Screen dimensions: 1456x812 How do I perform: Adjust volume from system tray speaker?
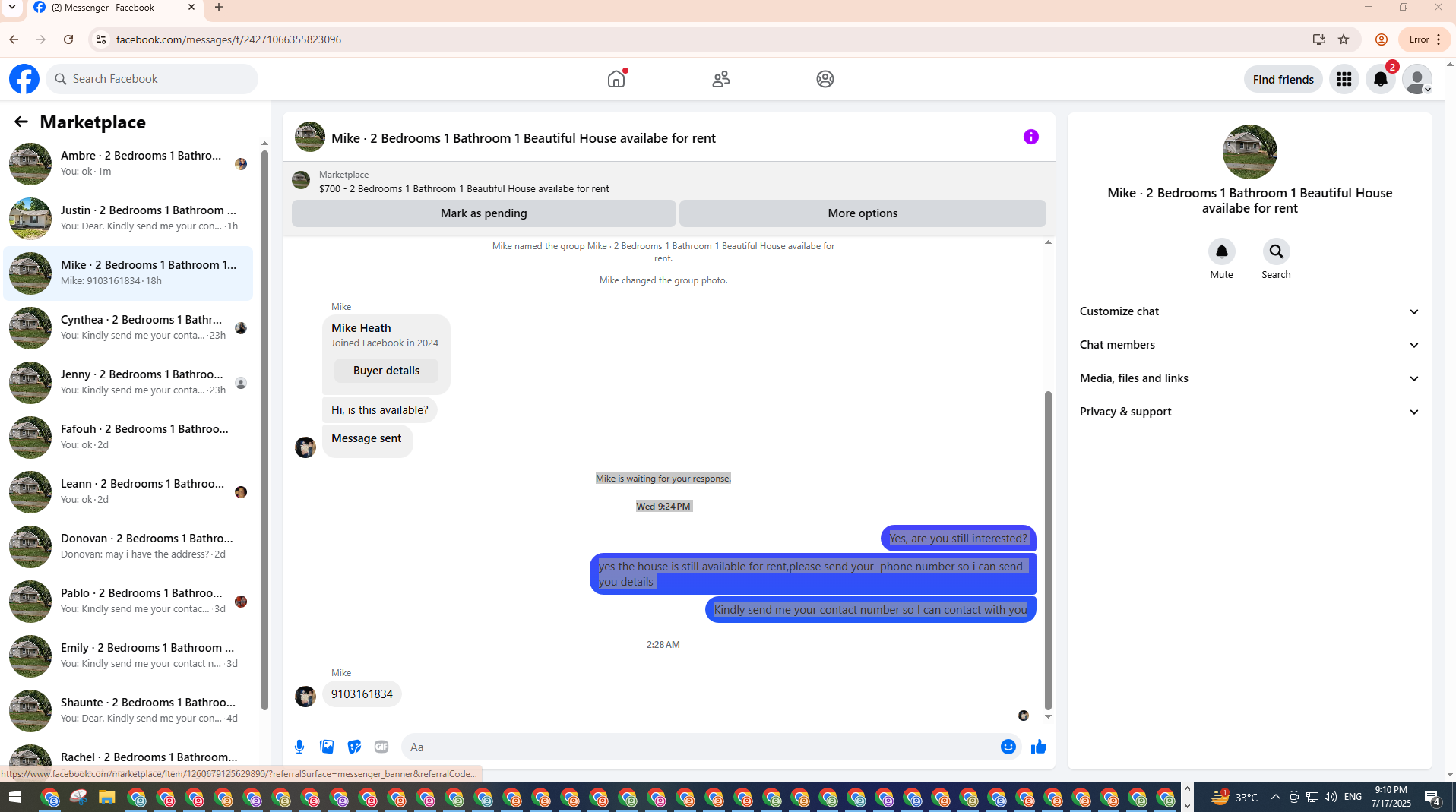click(x=1330, y=797)
